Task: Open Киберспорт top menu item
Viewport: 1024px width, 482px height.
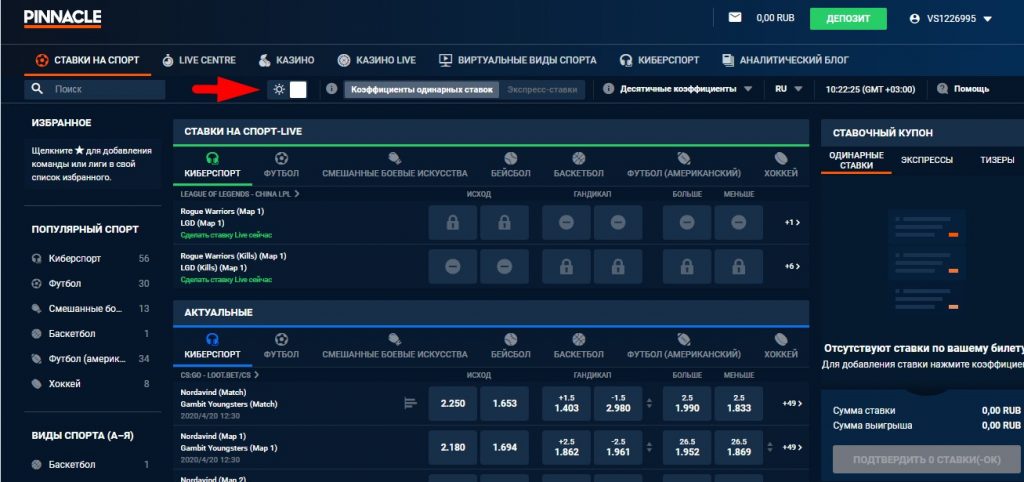Action: [659, 60]
